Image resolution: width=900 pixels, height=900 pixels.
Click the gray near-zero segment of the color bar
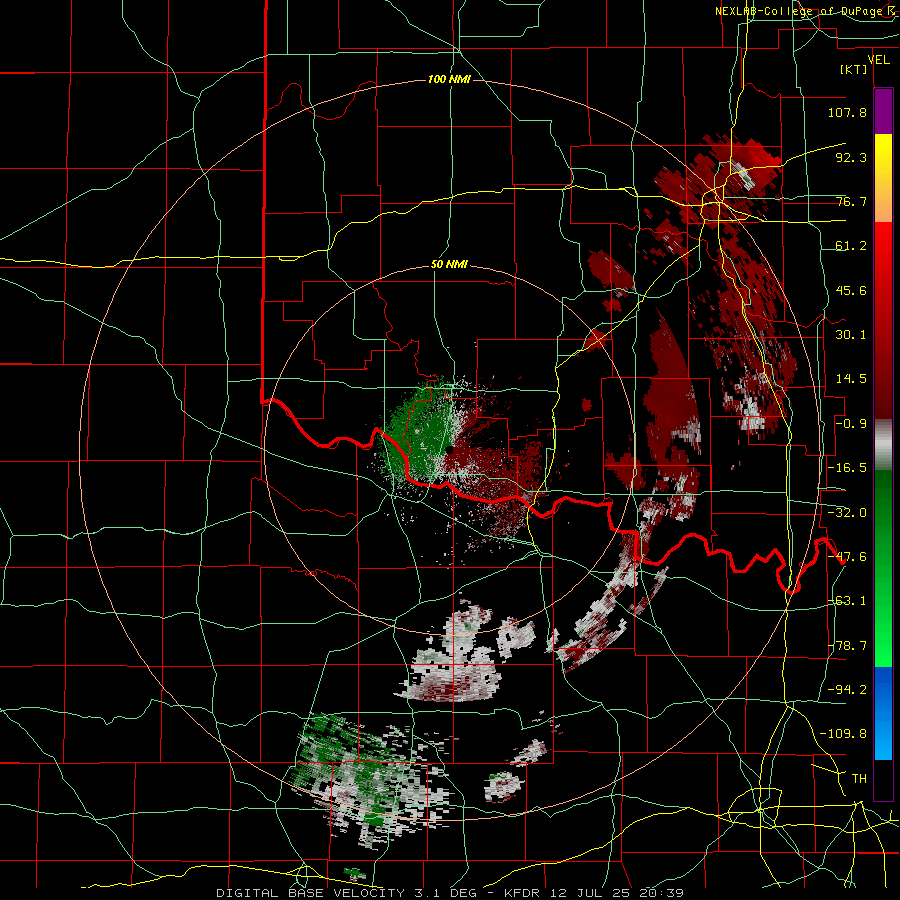(x=883, y=445)
